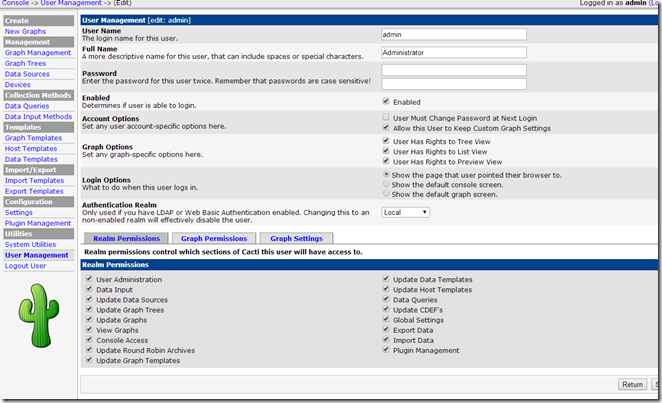This screenshot has width=662, height=403.
Task: Select show page user pointed browser to
Action: coord(386,174)
